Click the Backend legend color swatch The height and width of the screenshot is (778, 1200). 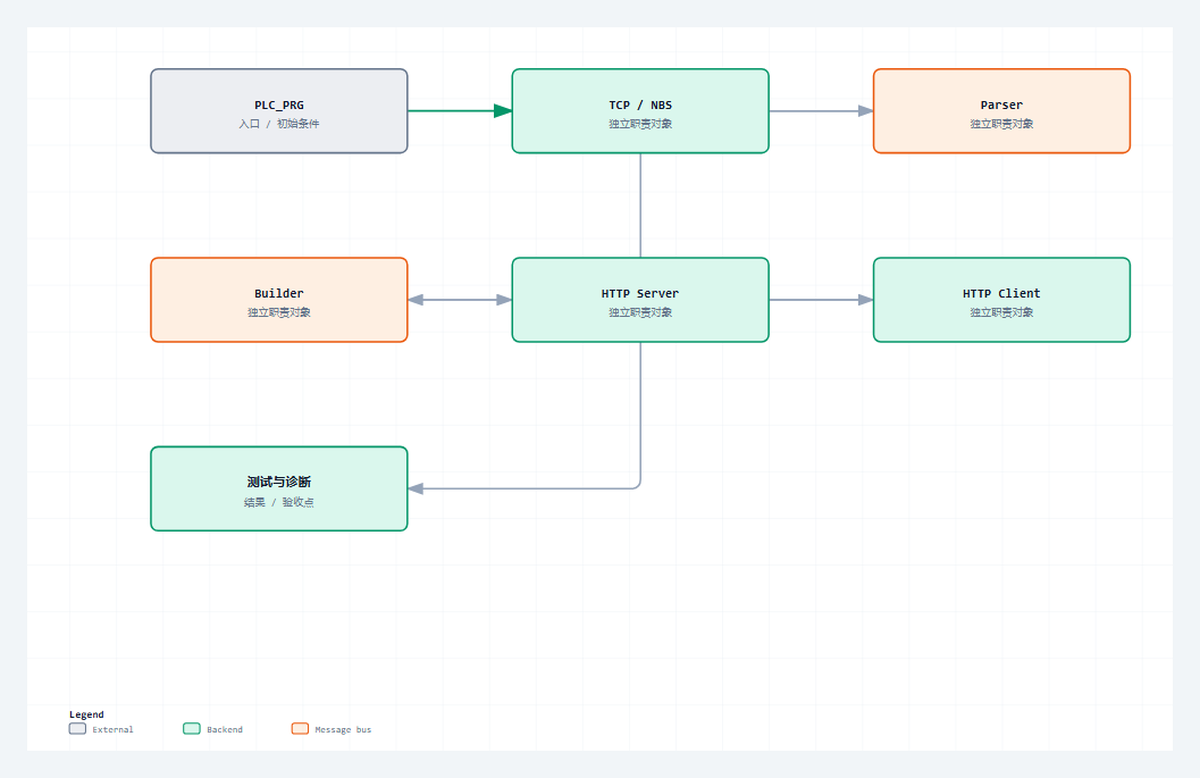(192, 729)
